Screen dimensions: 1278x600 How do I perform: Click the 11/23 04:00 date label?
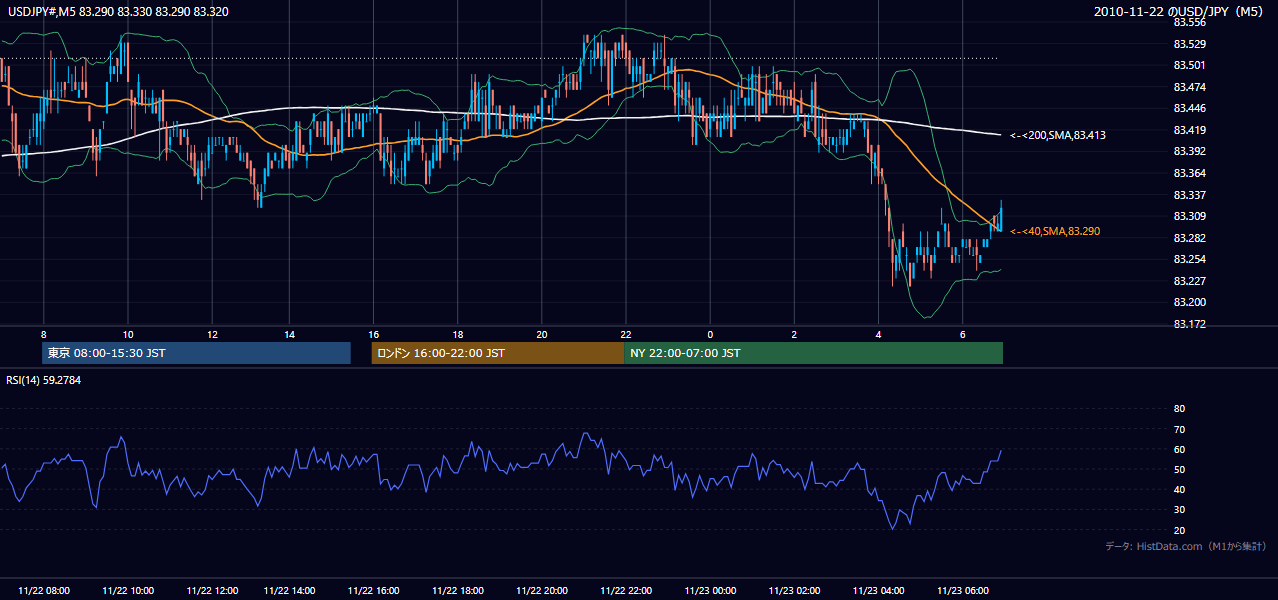click(x=878, y=591)
